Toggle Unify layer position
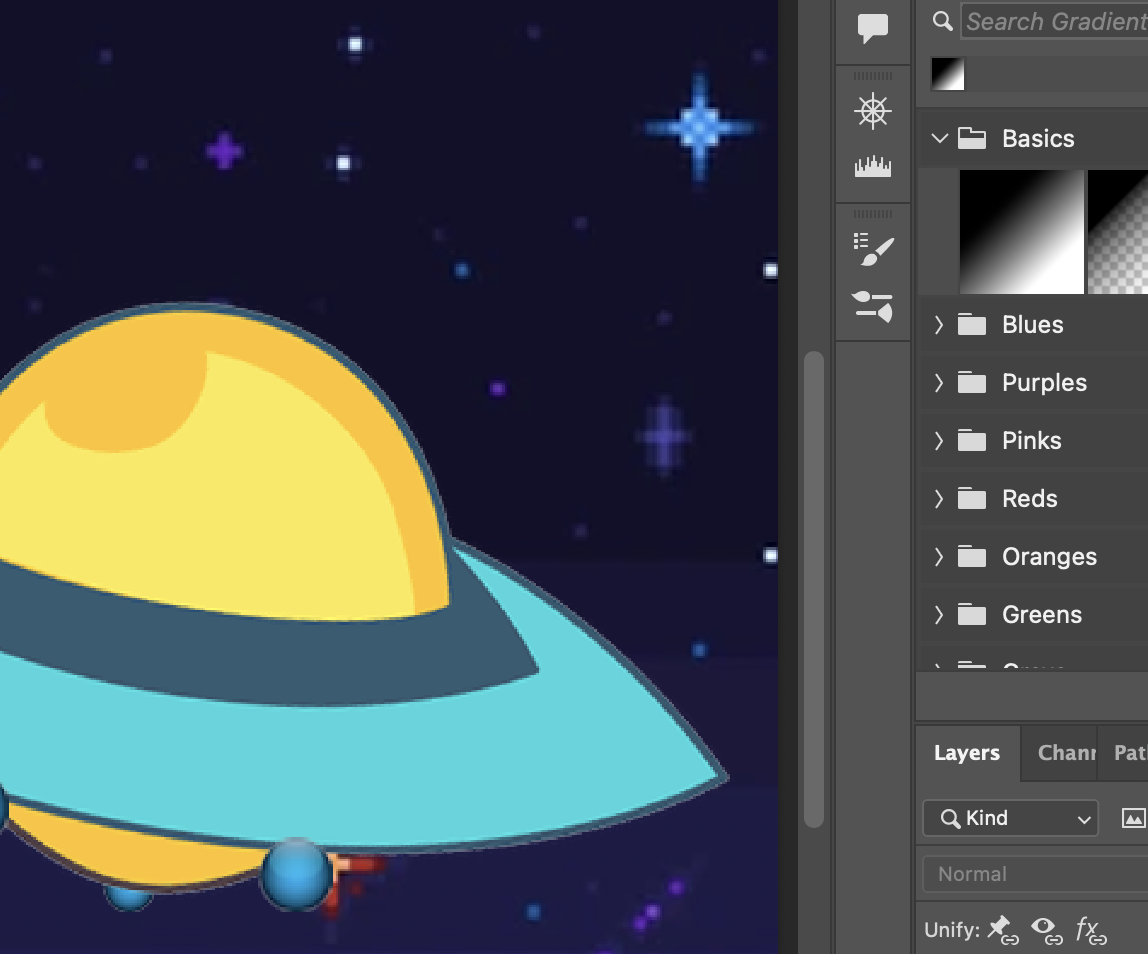Viewport: 1148px width, 954px height. coord(1002,930)
